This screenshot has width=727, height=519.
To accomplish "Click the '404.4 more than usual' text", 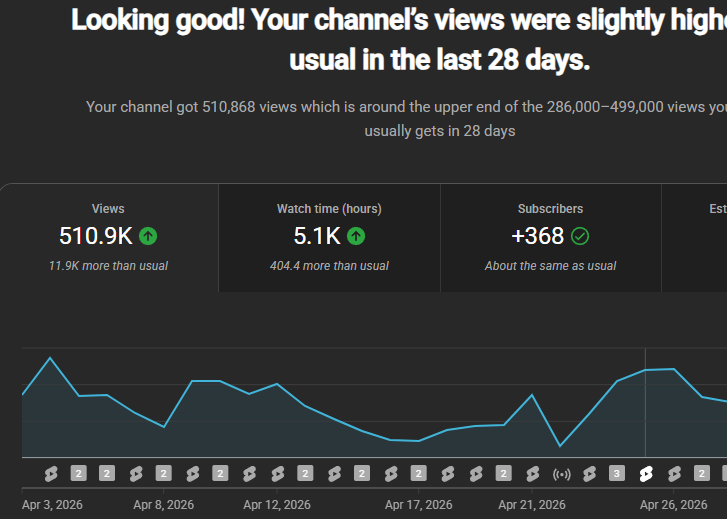I will [329, 266].
